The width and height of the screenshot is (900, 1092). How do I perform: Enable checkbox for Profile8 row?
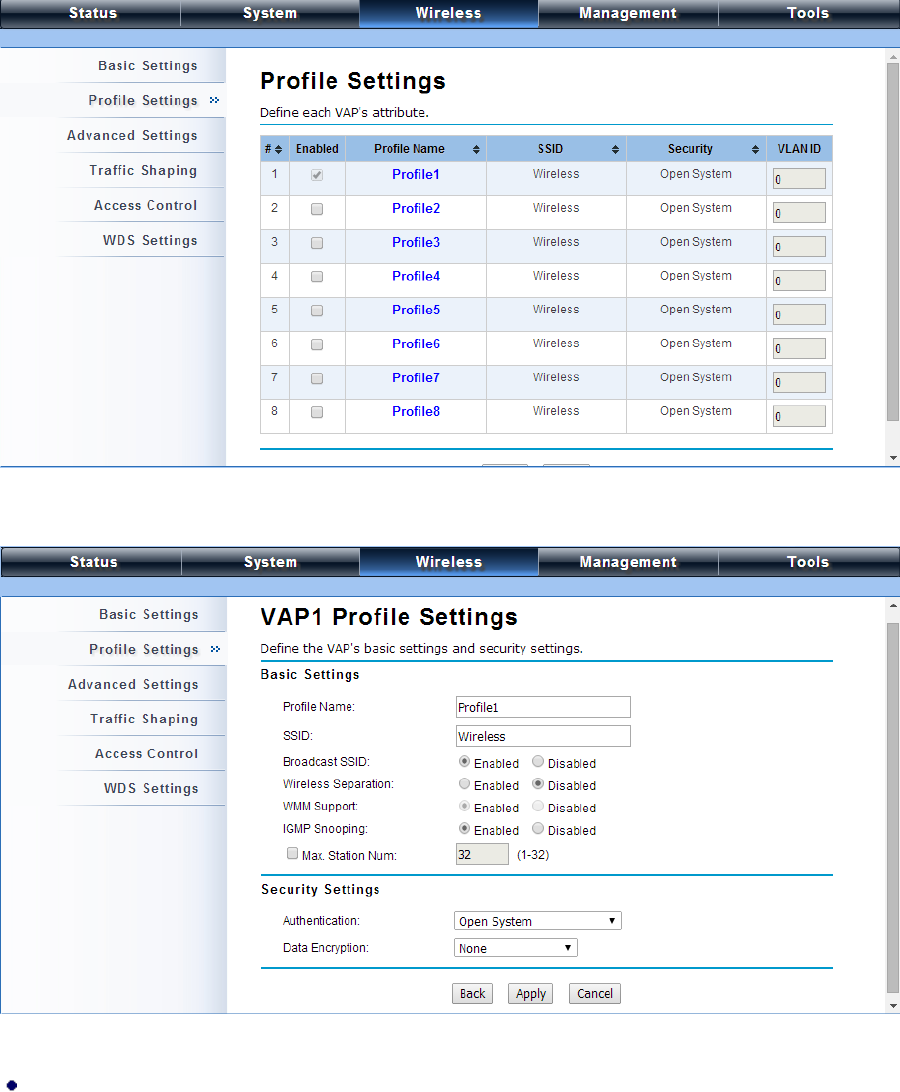pyautogui.click(x=317, y=412)
